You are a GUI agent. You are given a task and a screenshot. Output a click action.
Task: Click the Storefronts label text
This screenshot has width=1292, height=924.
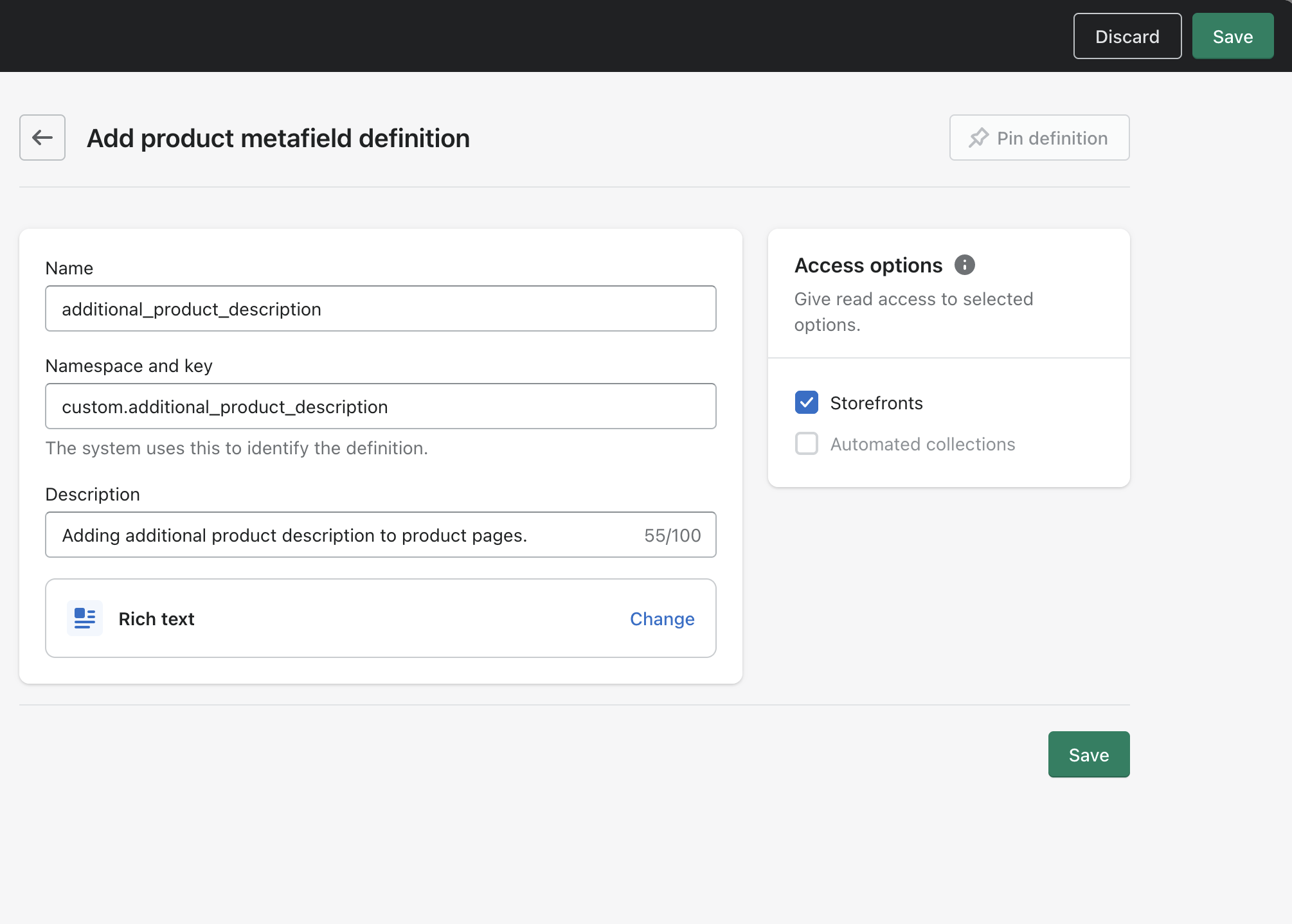(876, 403)
